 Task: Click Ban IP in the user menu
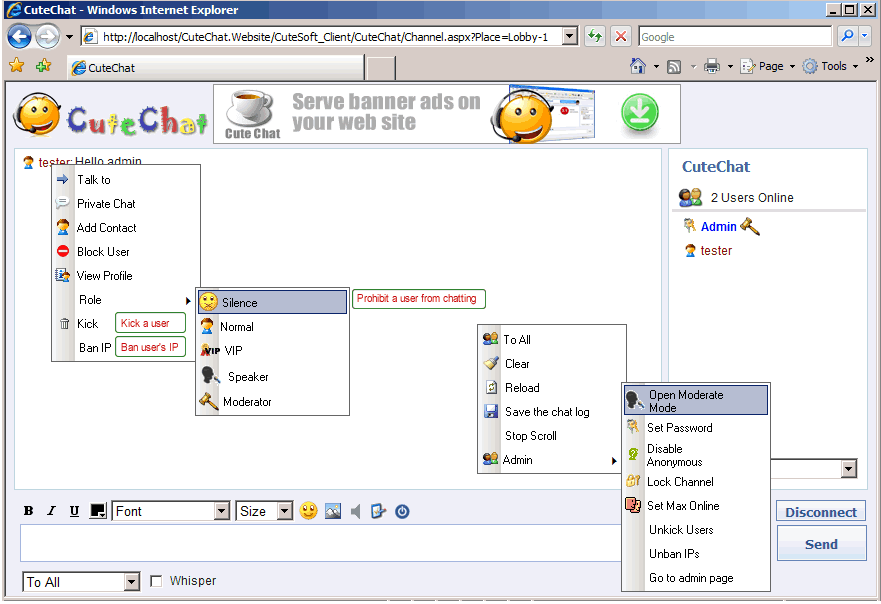95,348
